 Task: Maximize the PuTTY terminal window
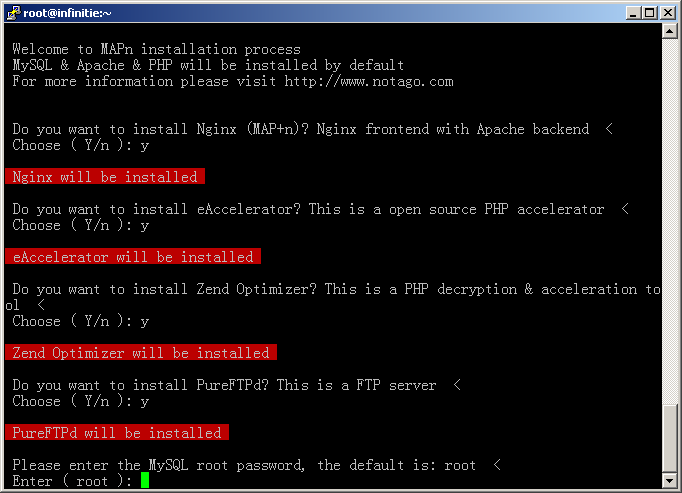click(650, 13)
